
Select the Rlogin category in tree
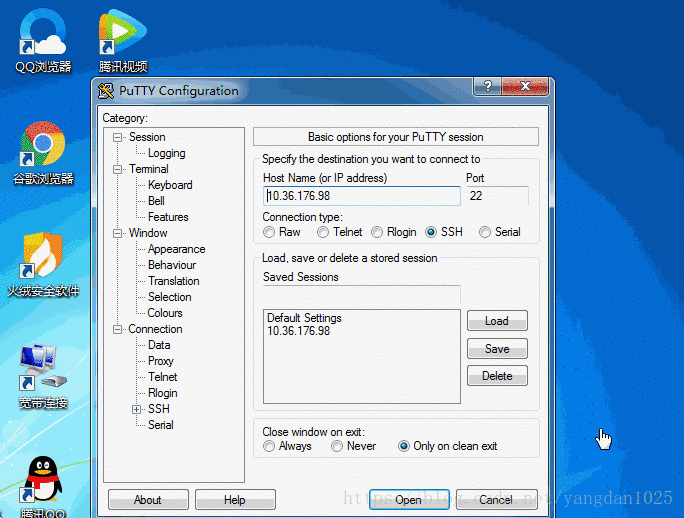click(x=162, y=393)
